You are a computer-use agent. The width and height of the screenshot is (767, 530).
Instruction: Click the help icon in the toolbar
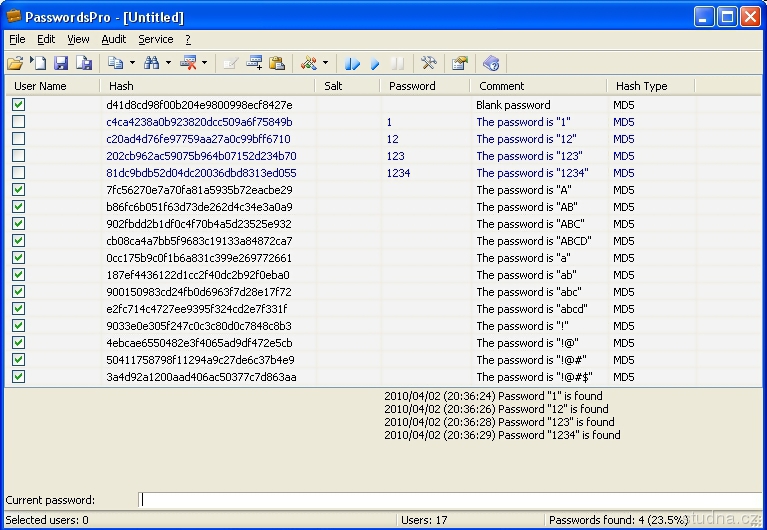pos(490,63)
